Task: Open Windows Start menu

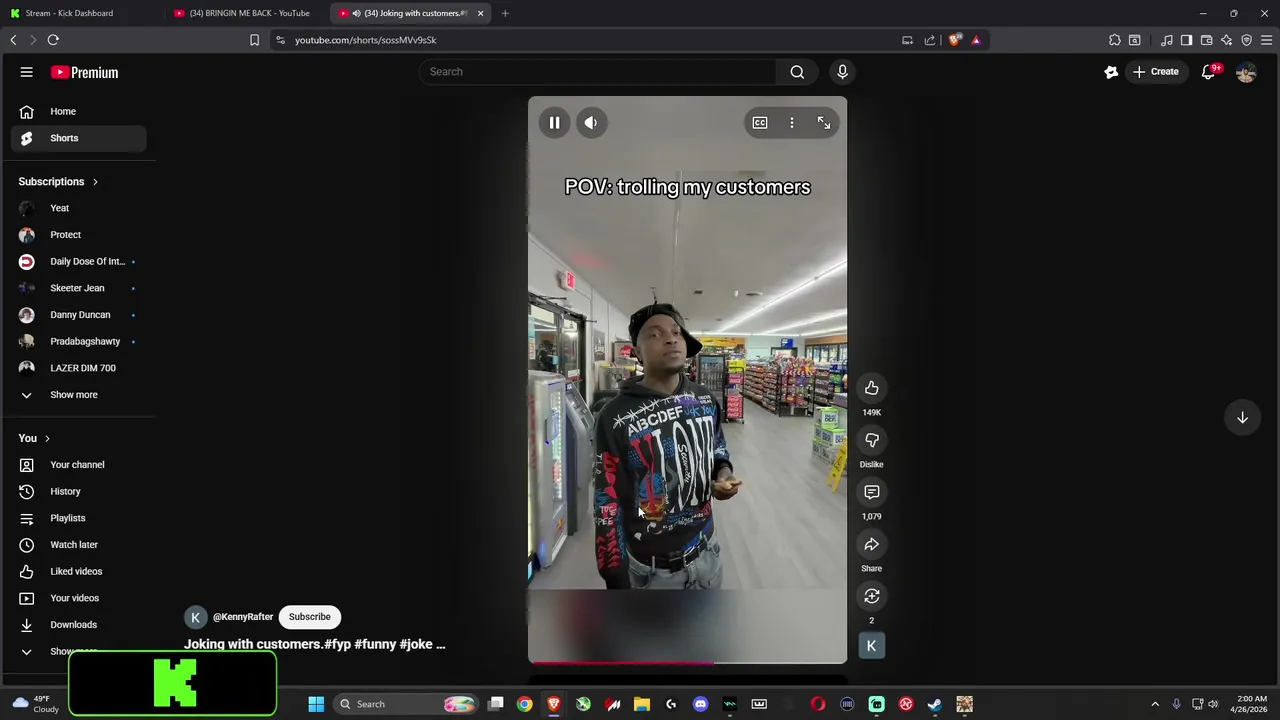Action: click(x=316, y=704)
